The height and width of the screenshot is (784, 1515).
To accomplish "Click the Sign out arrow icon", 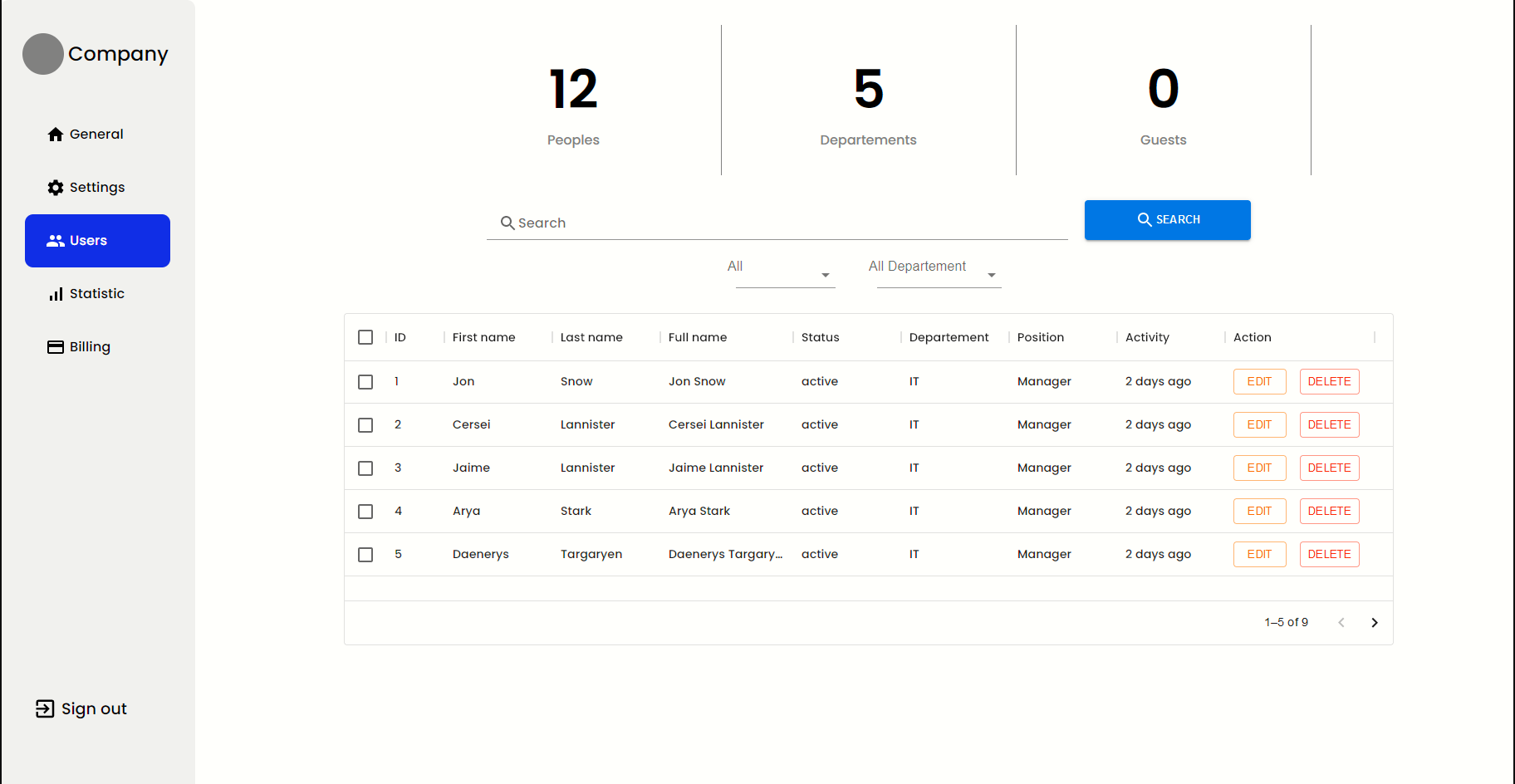I will pos(45,708).
